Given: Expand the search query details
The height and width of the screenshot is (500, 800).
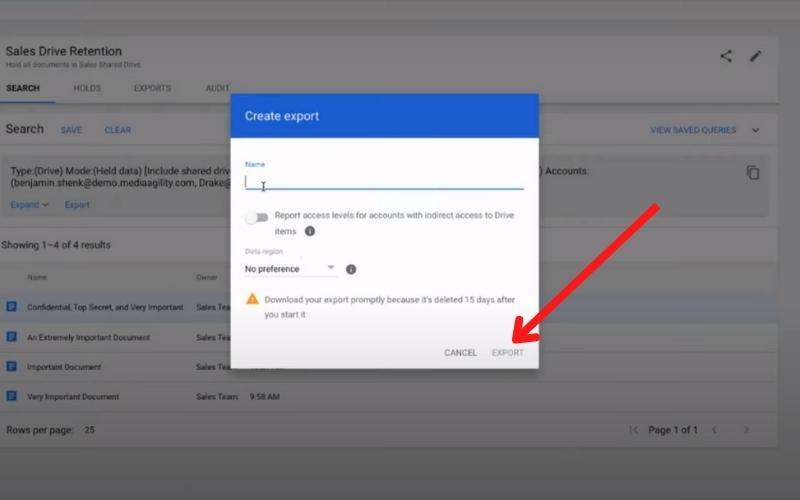Looking at the screenshot, I should [x=29, y=205].
